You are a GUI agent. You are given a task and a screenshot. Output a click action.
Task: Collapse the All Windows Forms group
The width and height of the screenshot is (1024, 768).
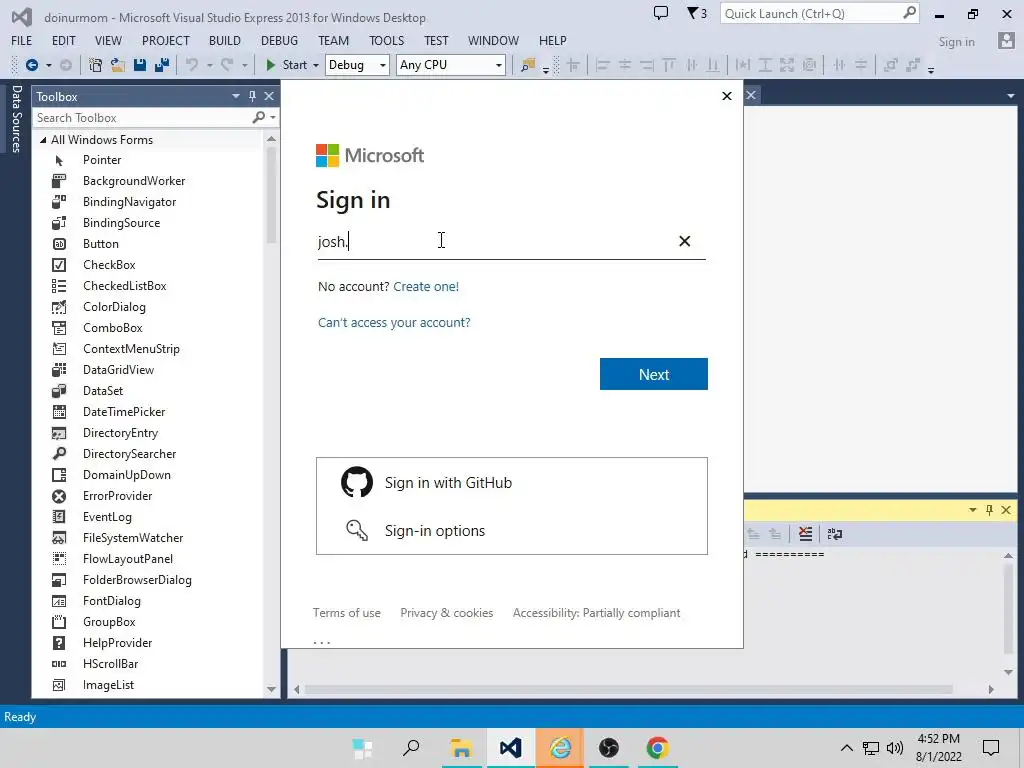point(43,140)
